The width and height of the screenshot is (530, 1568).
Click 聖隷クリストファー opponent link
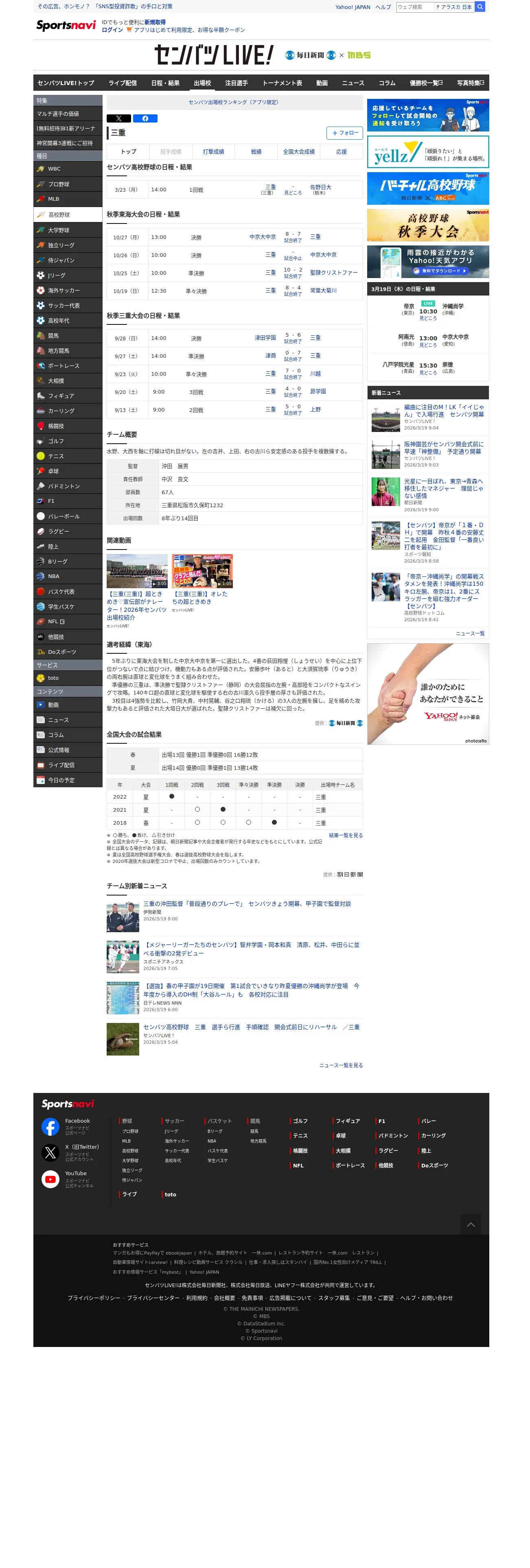[x=333, y=273]
